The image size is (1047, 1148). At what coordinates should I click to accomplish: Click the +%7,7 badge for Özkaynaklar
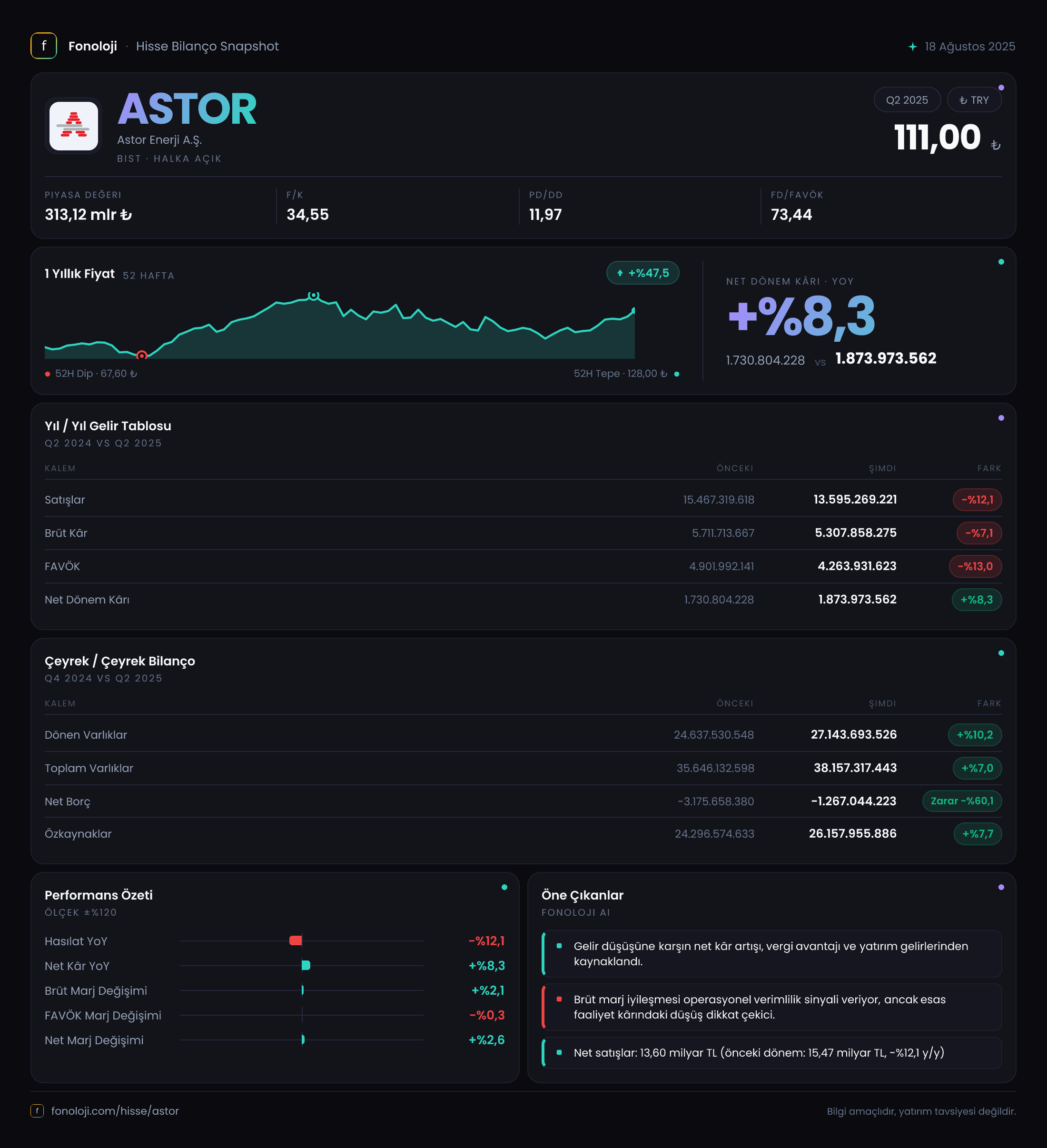(978, 834)
